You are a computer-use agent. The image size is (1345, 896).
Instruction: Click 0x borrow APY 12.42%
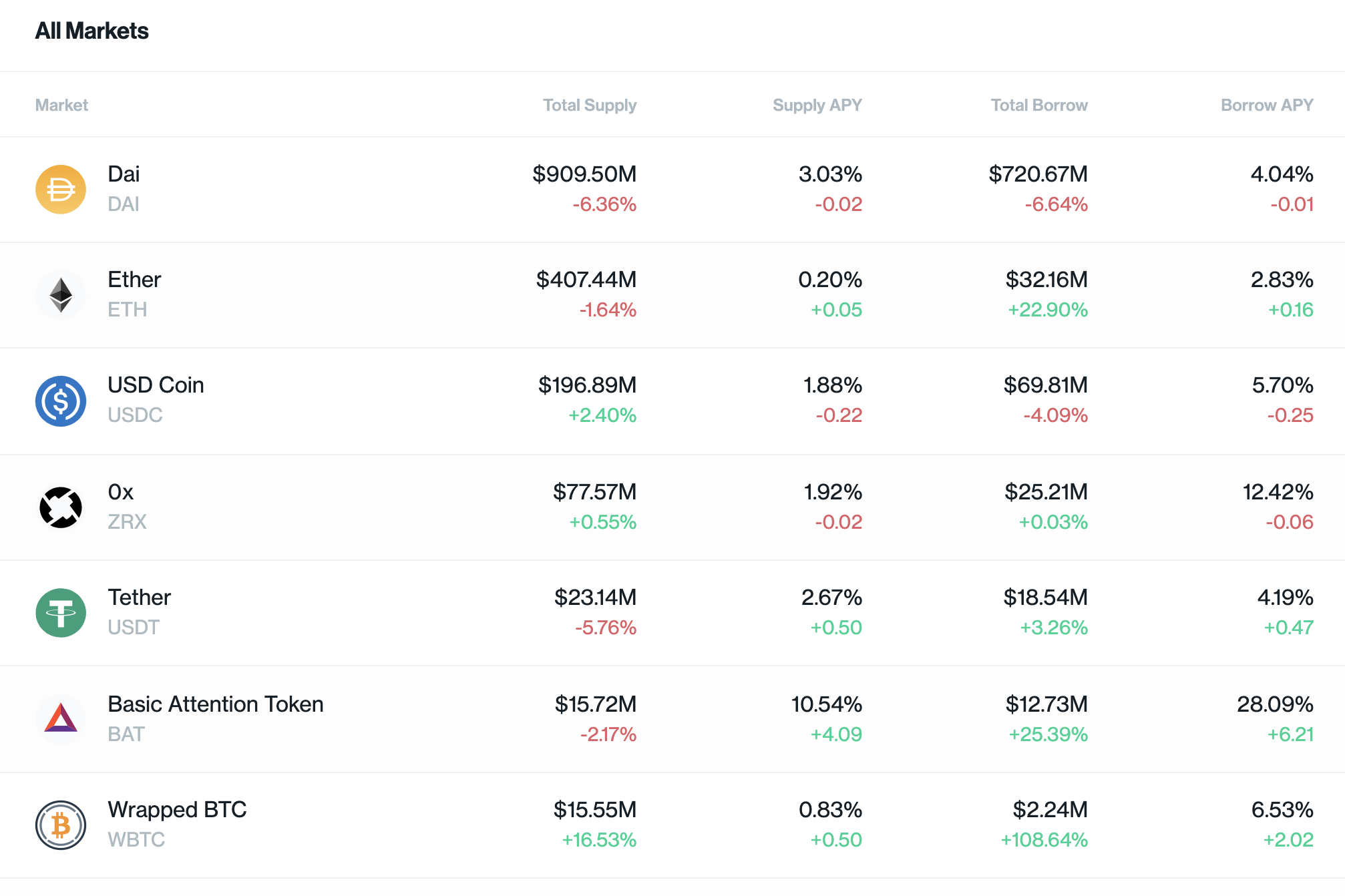[1278, 492]
